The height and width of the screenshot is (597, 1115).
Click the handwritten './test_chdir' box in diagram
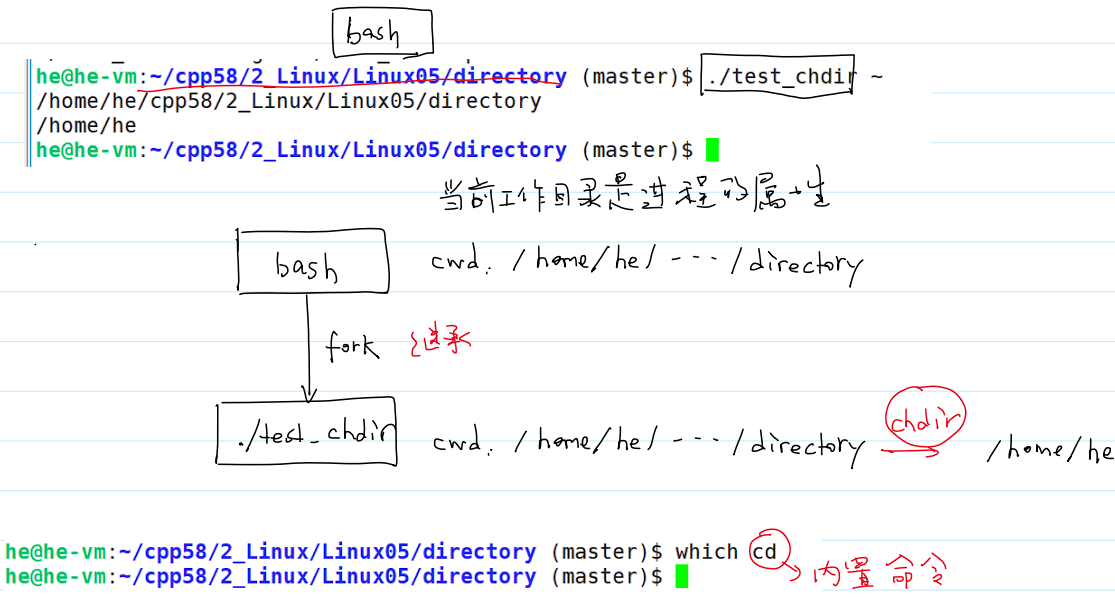point(306,433)
